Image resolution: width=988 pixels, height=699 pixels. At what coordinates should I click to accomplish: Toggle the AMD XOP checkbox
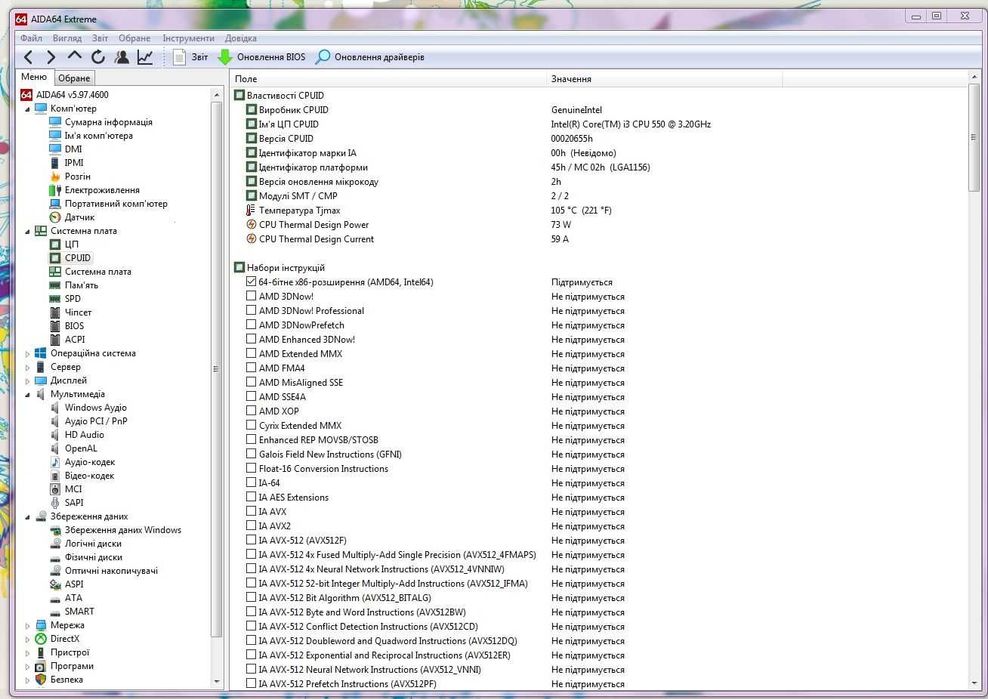pos(251,410)
